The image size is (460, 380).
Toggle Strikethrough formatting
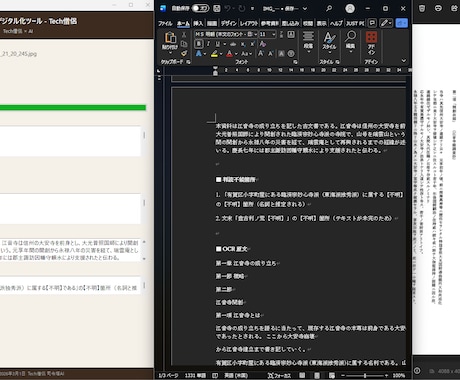233,44
